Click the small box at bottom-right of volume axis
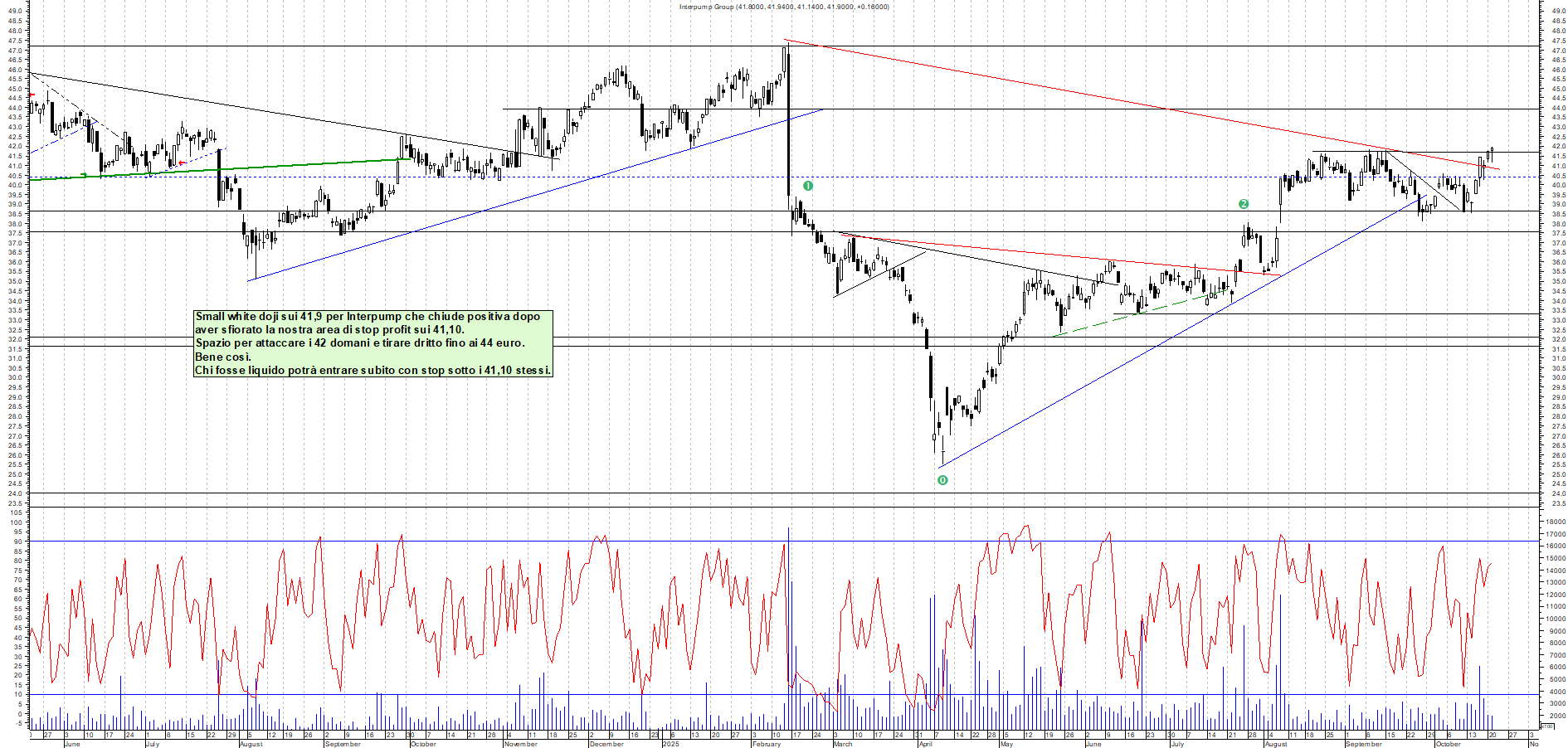1568x748 pixels. click(1546, 726)
